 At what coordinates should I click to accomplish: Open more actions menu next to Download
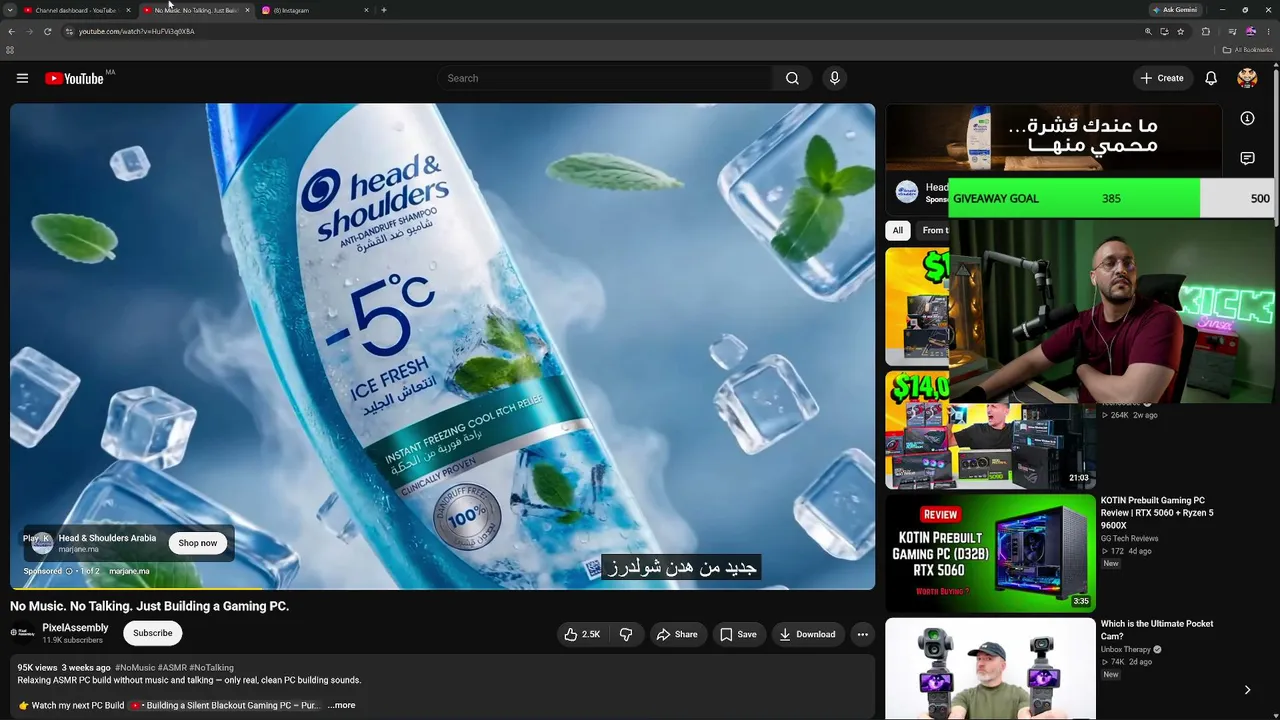point(862,634)
